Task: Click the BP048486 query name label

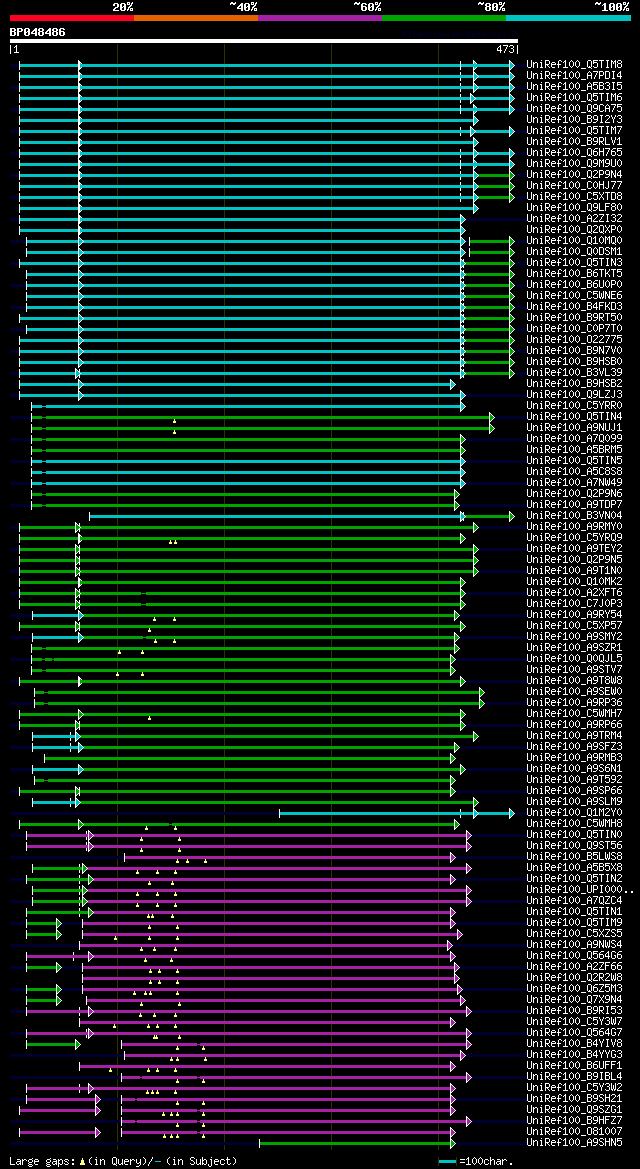Action: pyautogui.click(x=37, y=32)
